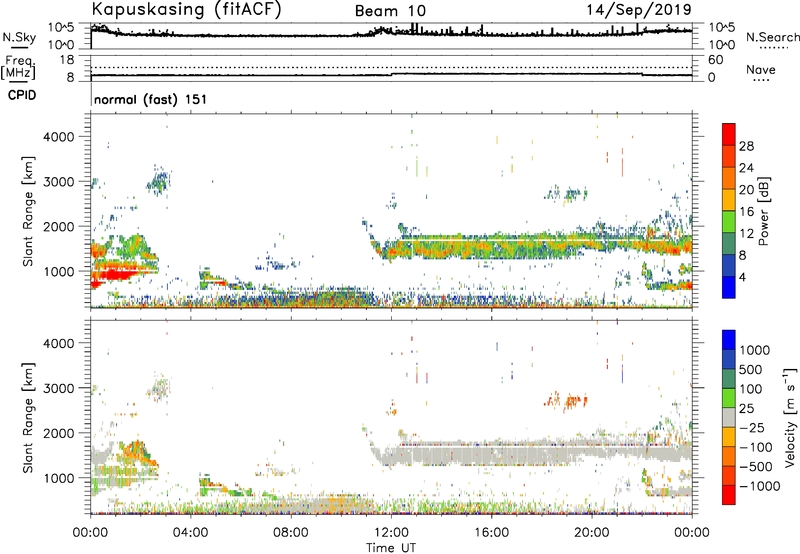The image size is (800, 554).
Task: Click the Power [dB] colorbar label
Action: click(763, 211)
